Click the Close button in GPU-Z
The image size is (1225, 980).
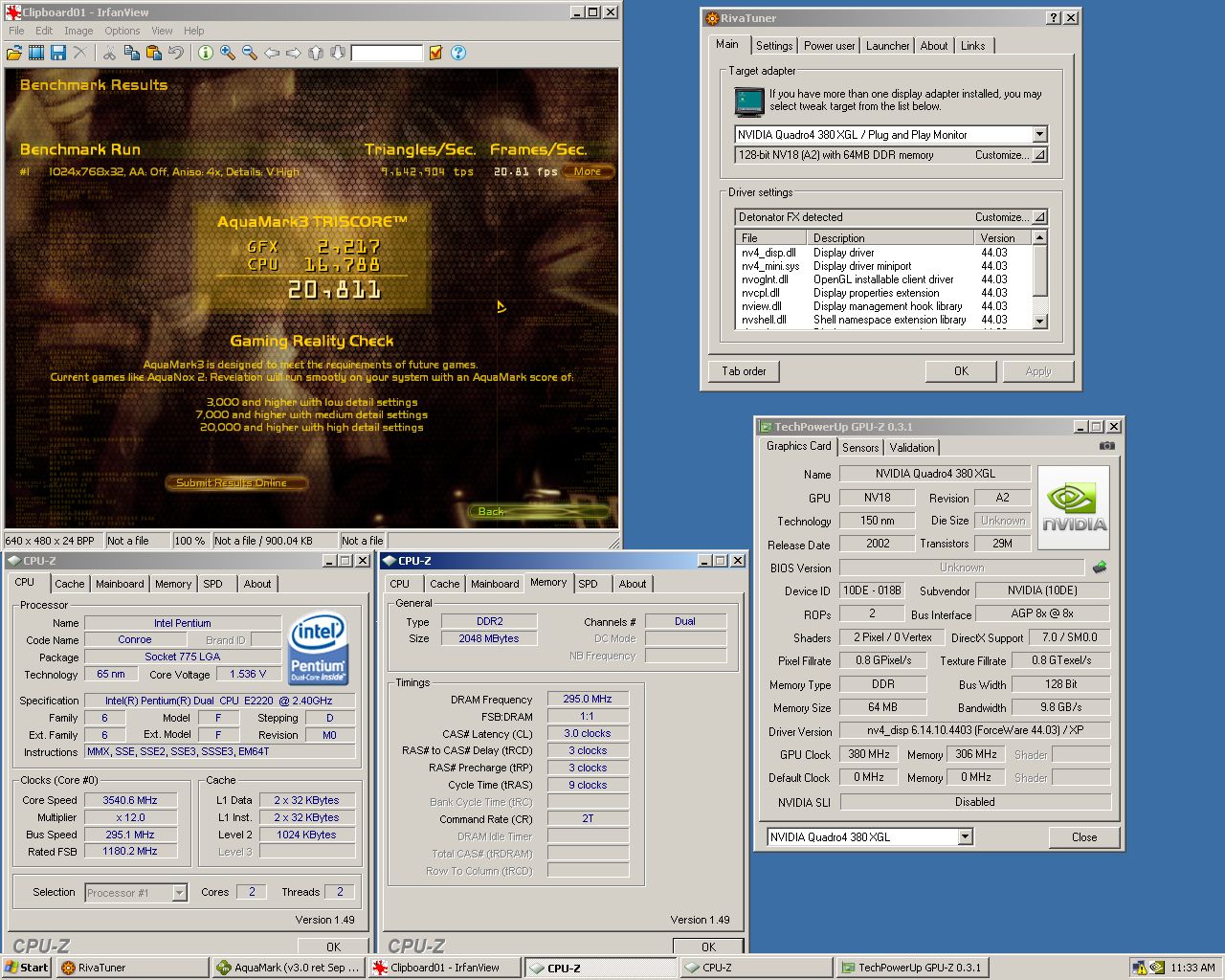pos(1084,837)
